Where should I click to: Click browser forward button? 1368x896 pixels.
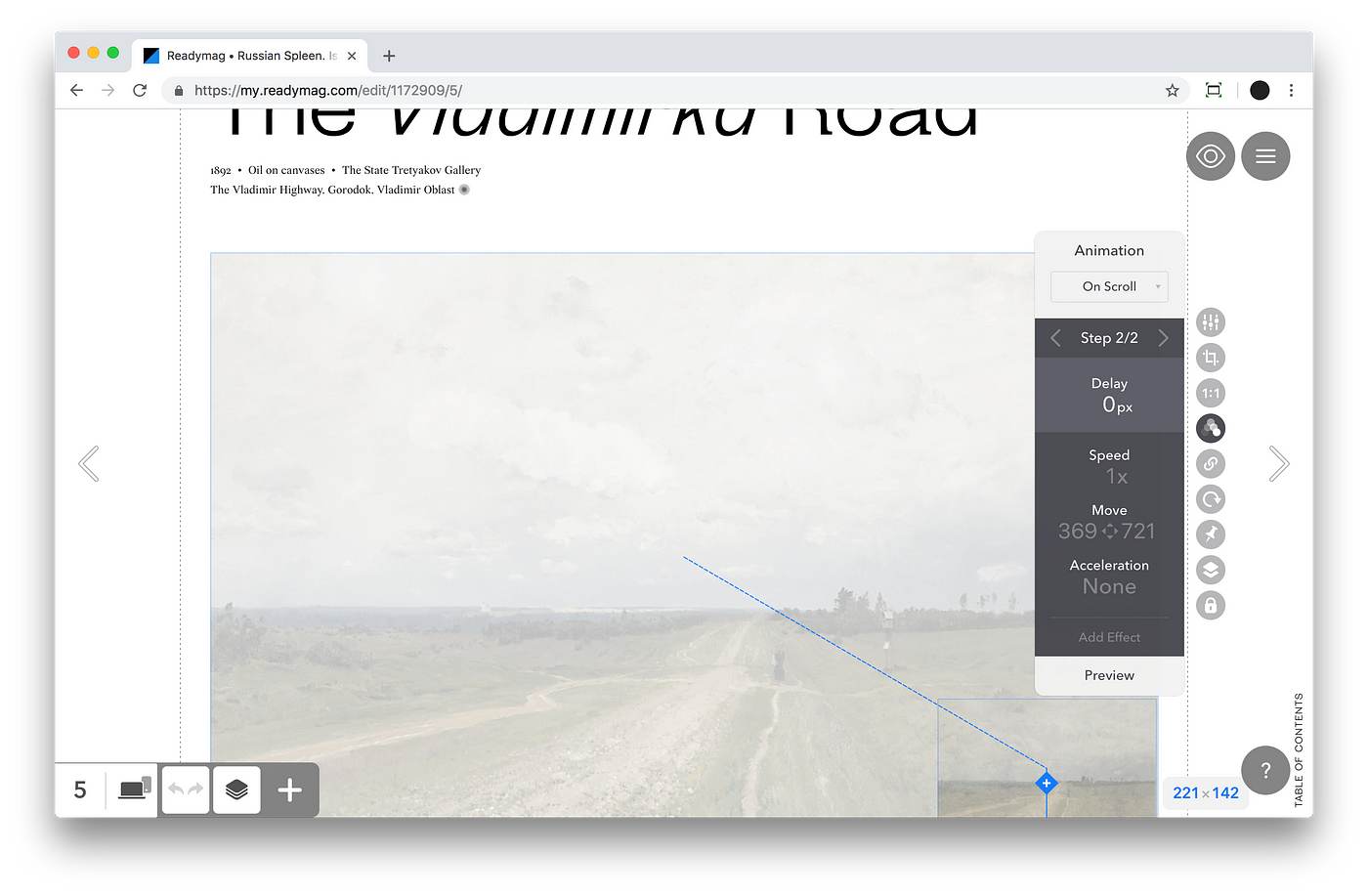108,90
